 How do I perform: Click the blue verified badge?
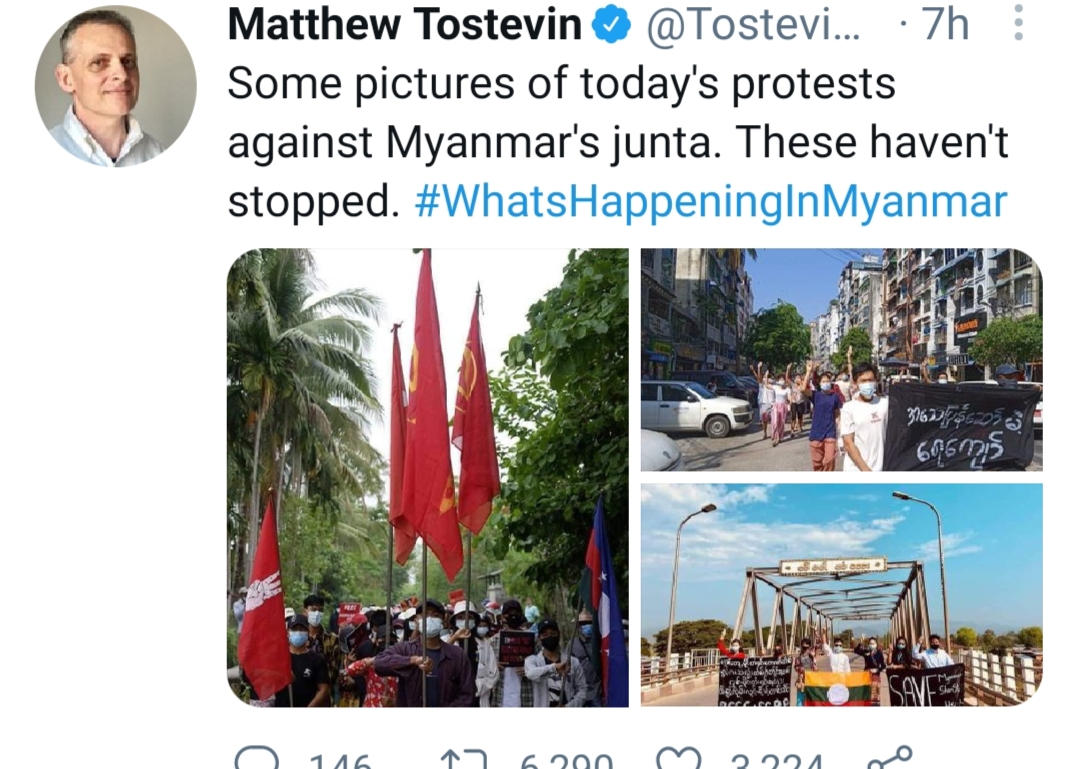coord(611,26)
